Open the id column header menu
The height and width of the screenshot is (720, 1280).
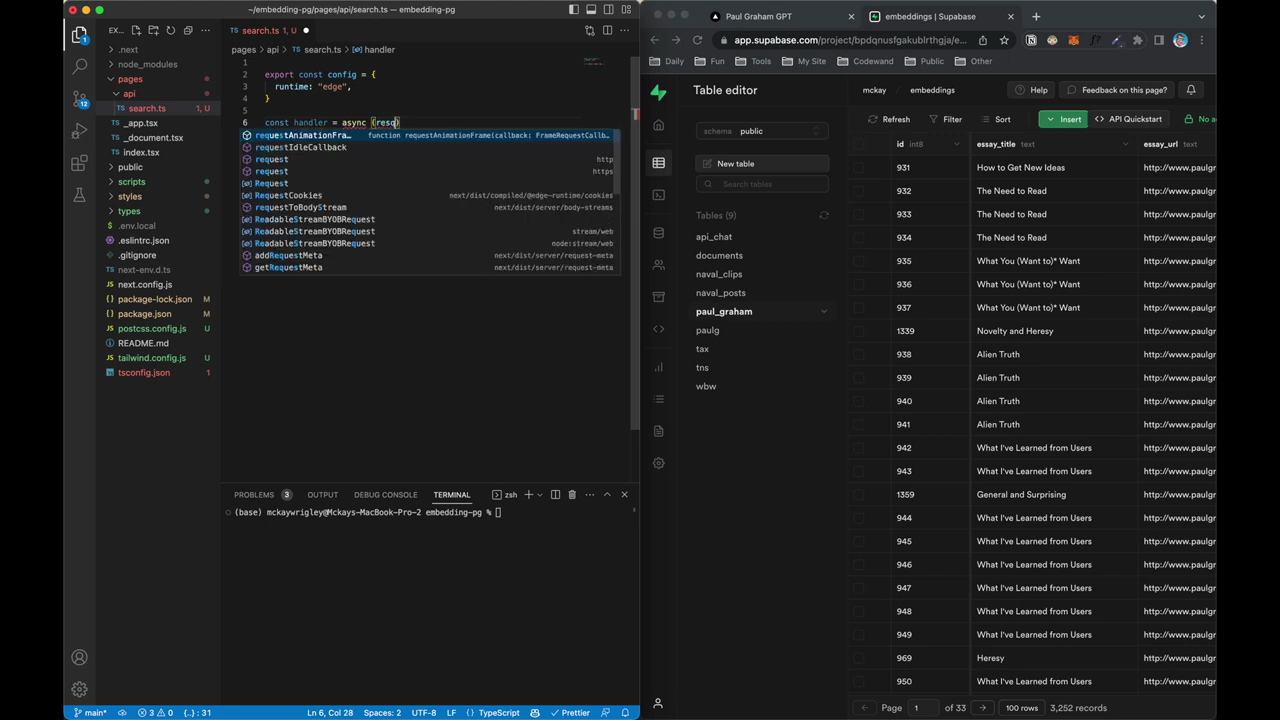(956, 144)
